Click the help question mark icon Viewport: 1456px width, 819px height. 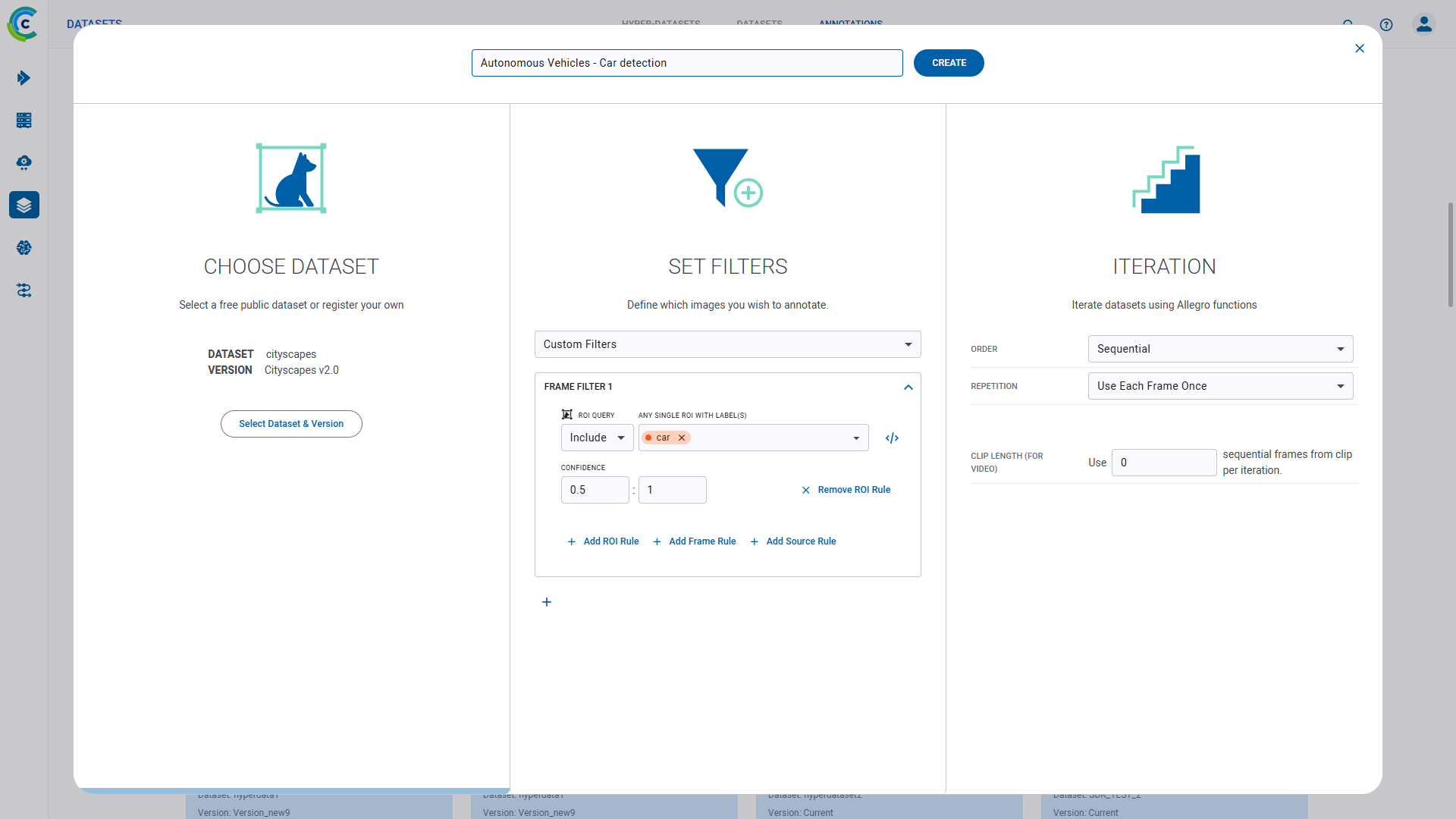coord(1386,25)
